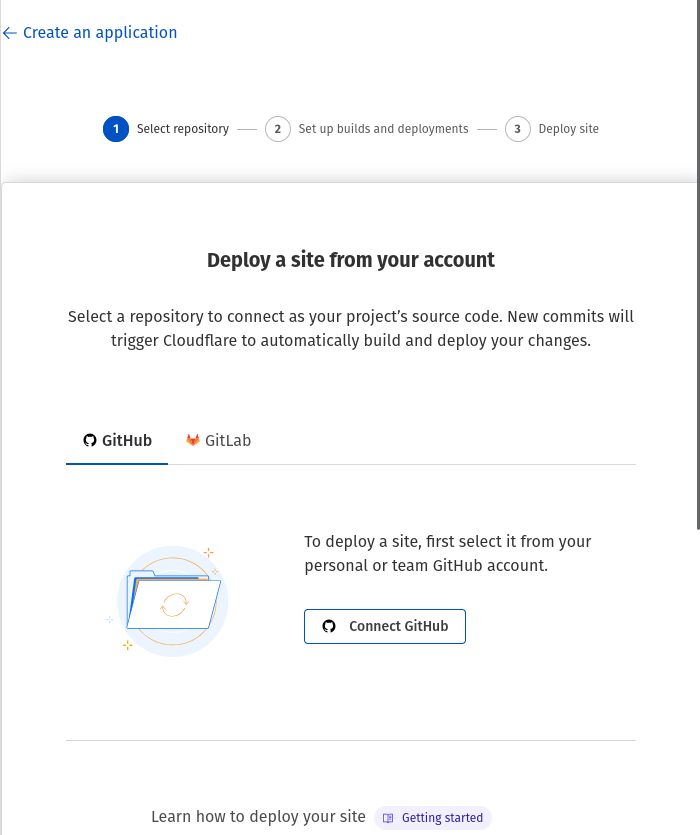Switch to the GitHub tab label

click(127, 440)
